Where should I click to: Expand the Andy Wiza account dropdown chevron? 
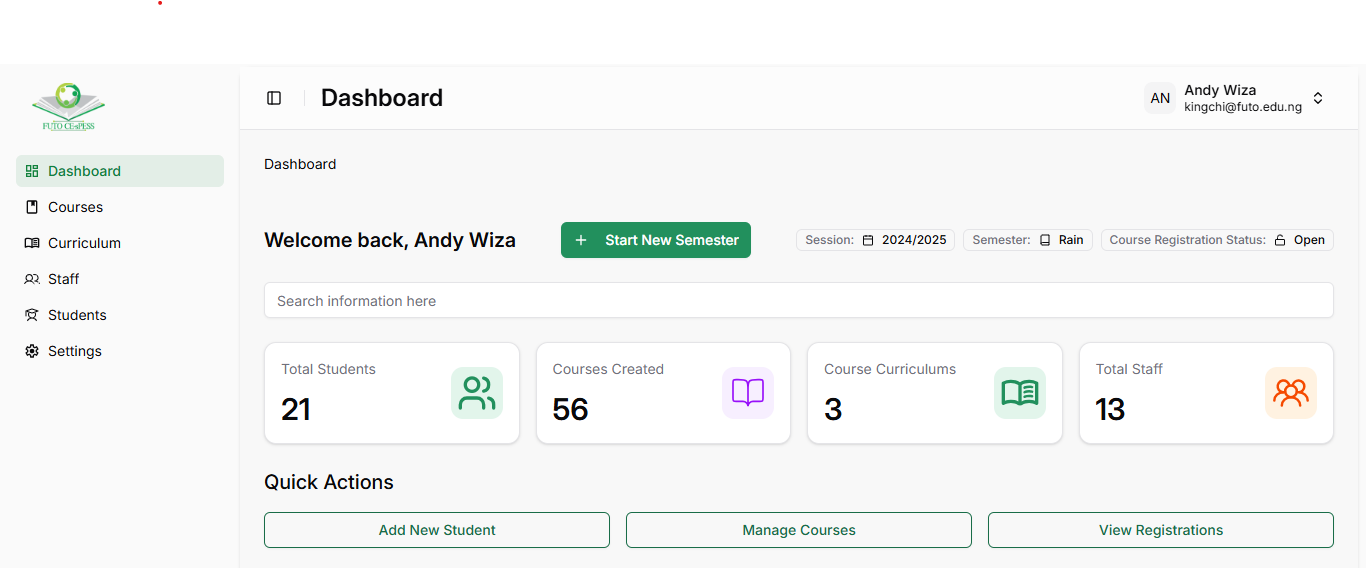(x=1318, y=98)
